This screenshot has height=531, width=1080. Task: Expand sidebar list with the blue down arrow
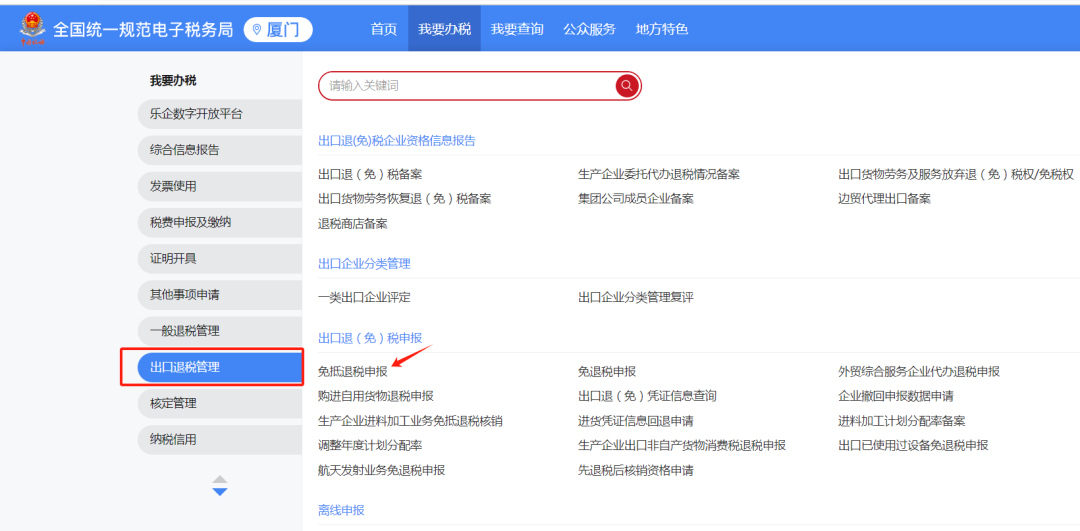click(220, 492)
